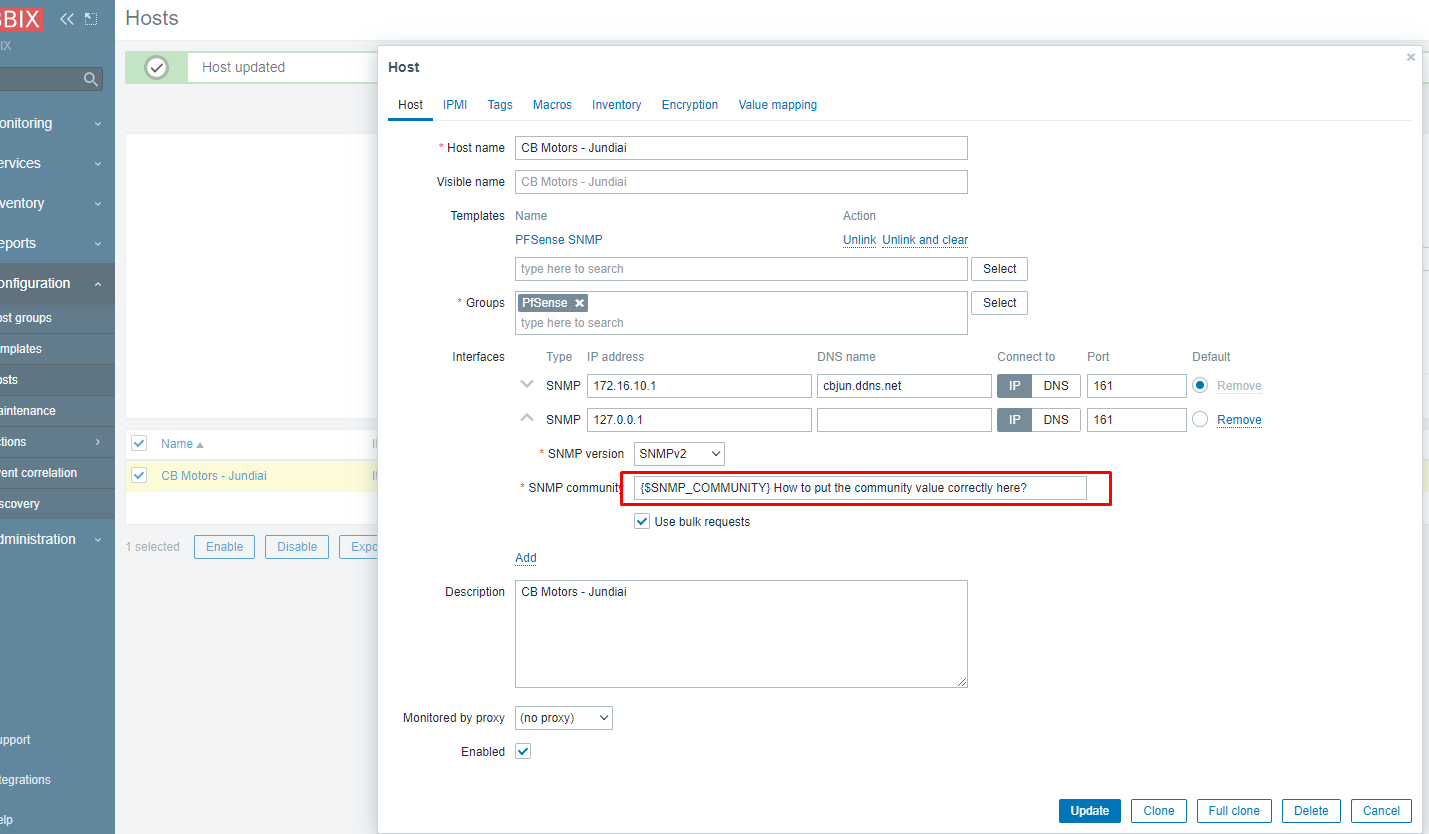
Task: Click Unlink and clear for the PFSense SNMP template
Action: point(924,239)
